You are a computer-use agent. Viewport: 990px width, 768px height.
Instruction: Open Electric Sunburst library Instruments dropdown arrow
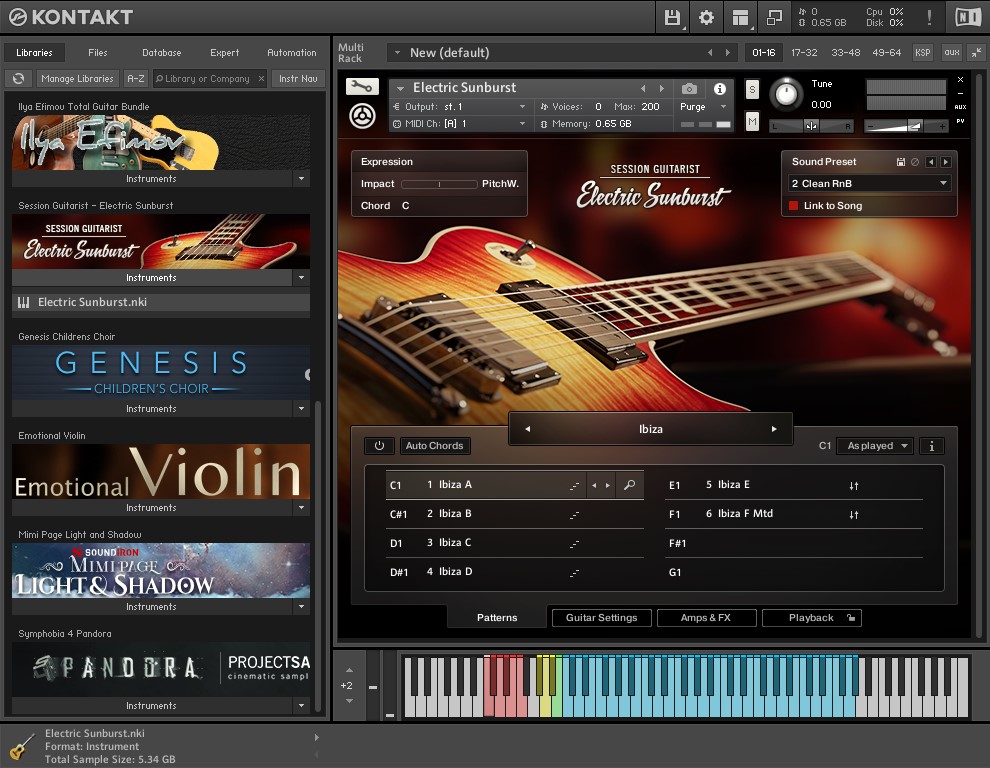301,277
